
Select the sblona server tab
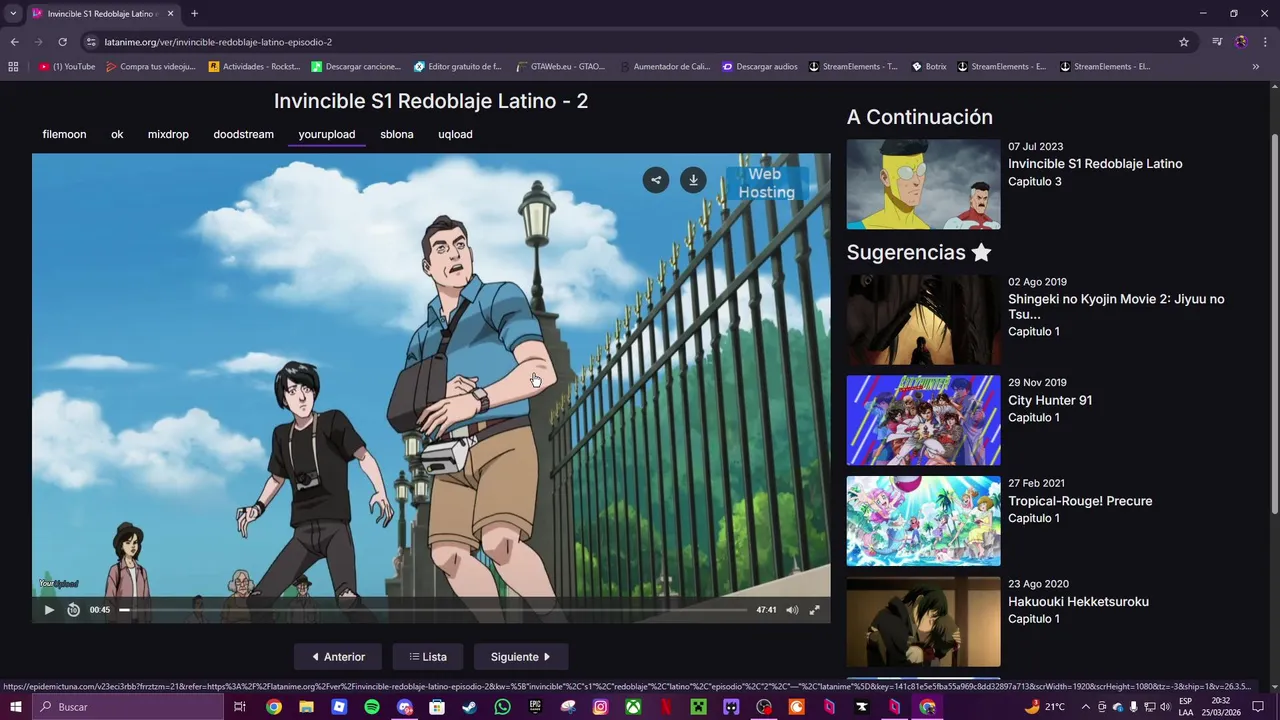(x=397, y=134)
